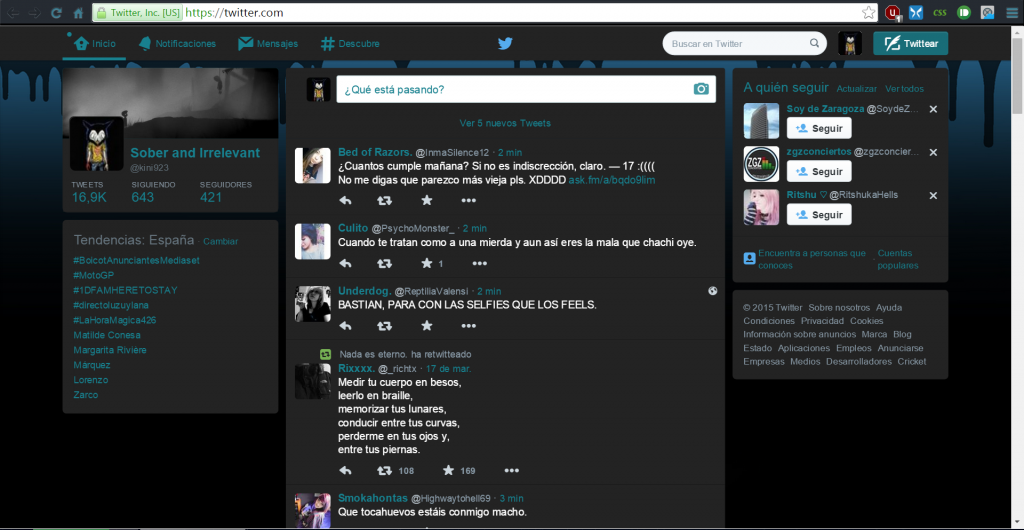Image resolution: width=1024 pixels, height=530 pixels.
Task: Favorite the Bed of Razors tweet
Action: (426, 200)
